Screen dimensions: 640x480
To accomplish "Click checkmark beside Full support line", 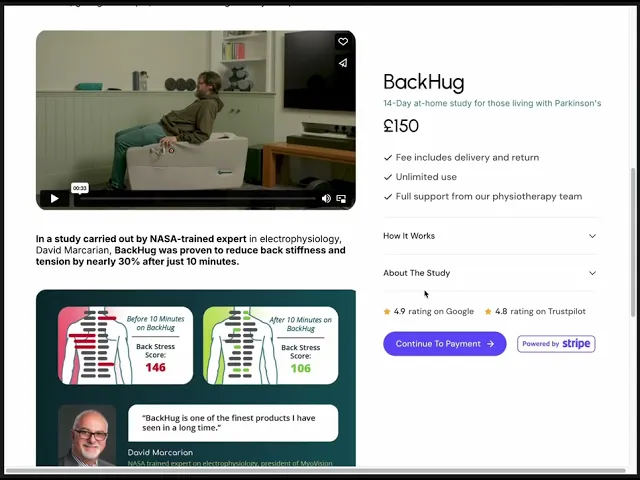I will pyautogui.click(x=388, y=197).
